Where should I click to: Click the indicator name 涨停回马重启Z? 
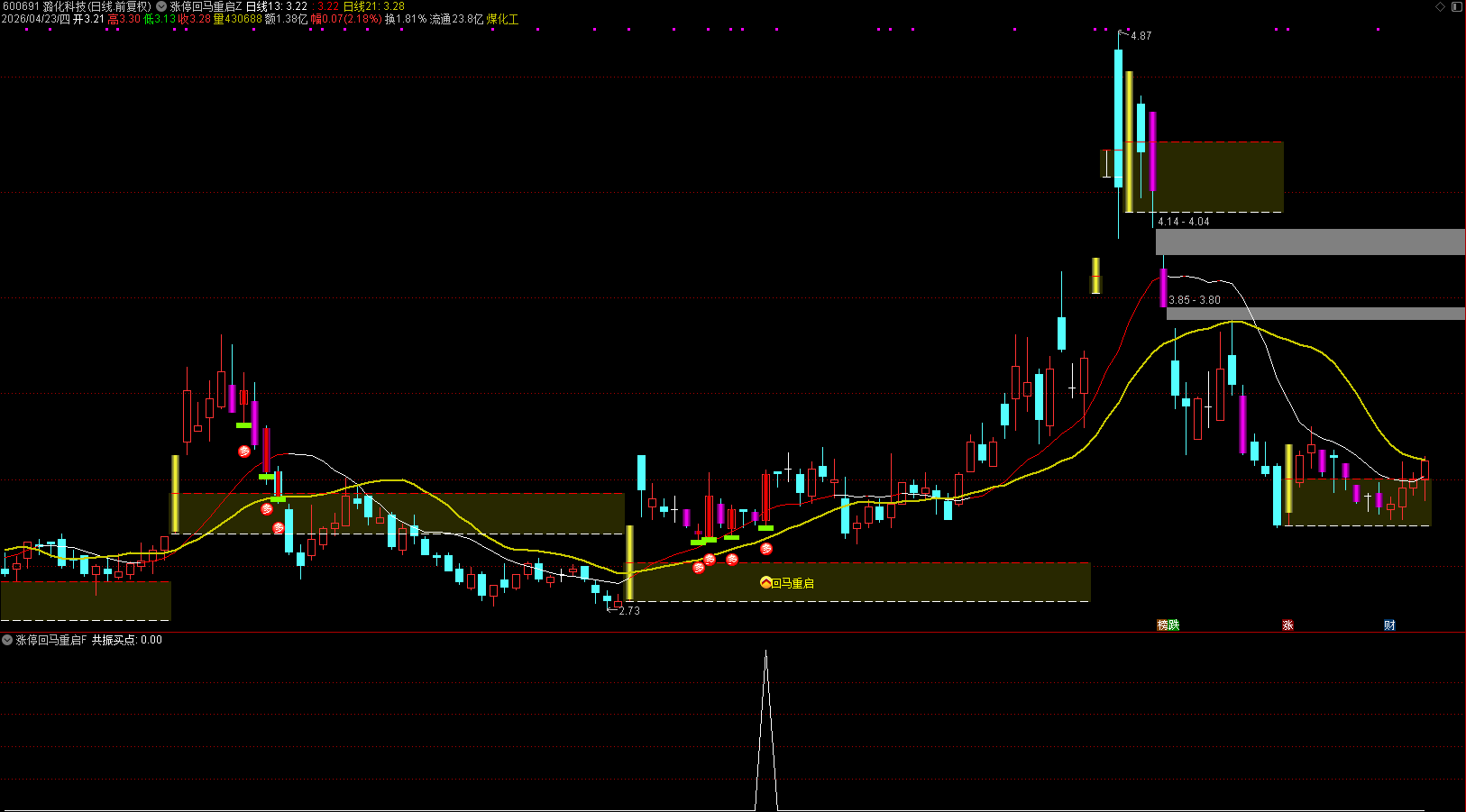point(206,6)
